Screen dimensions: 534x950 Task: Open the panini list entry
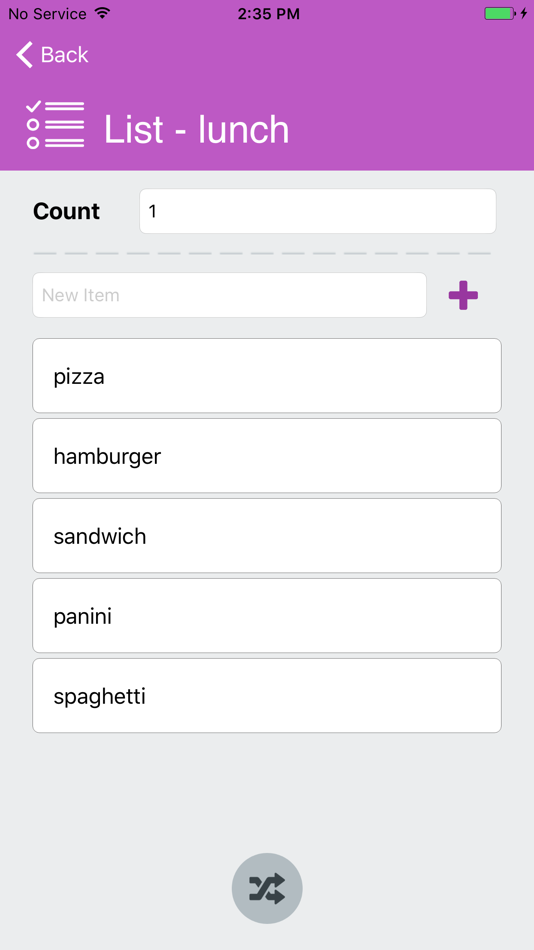click(267, 616)
